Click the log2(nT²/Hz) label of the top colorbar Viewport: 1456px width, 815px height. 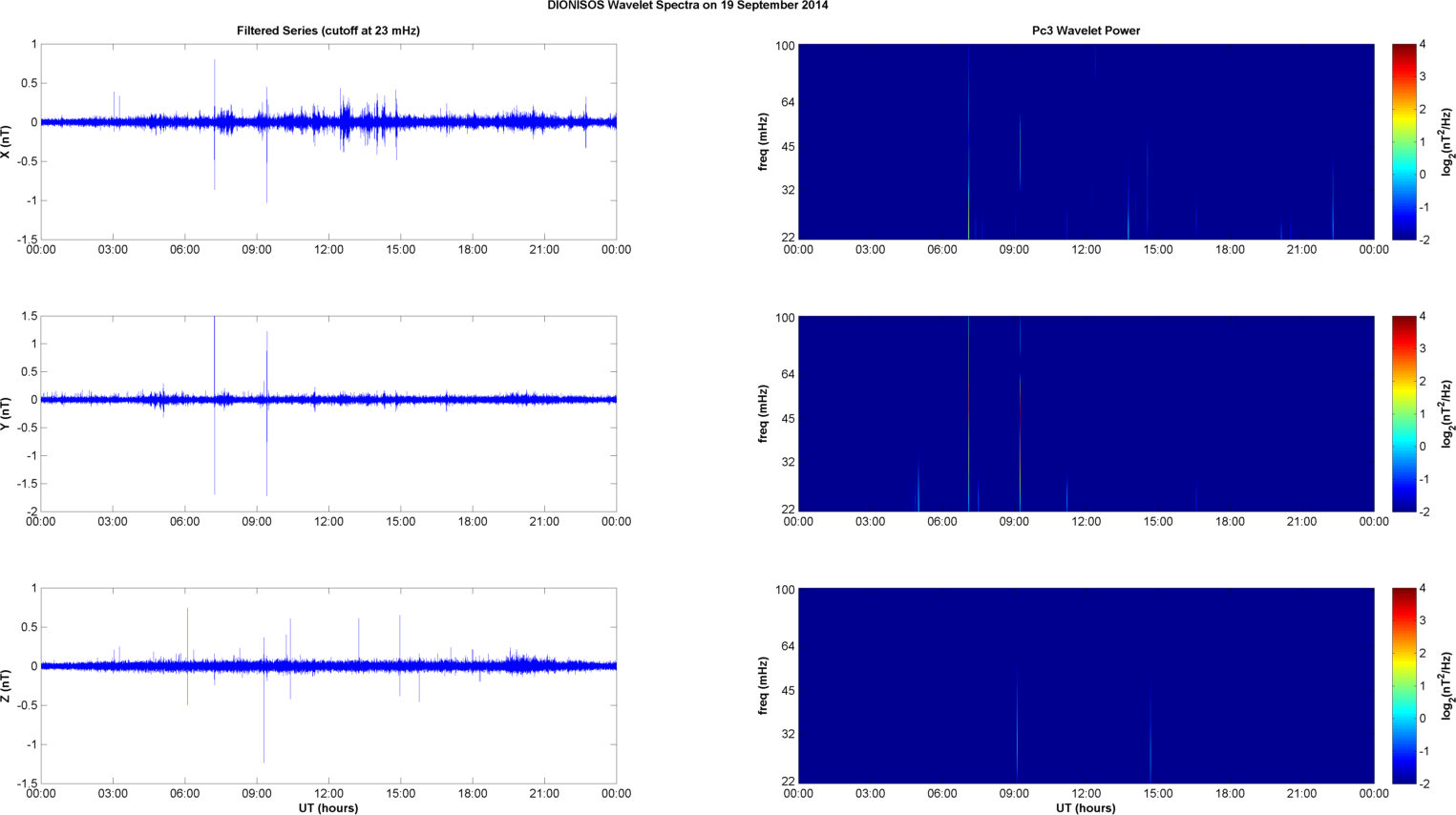(x=1447, y=142)
